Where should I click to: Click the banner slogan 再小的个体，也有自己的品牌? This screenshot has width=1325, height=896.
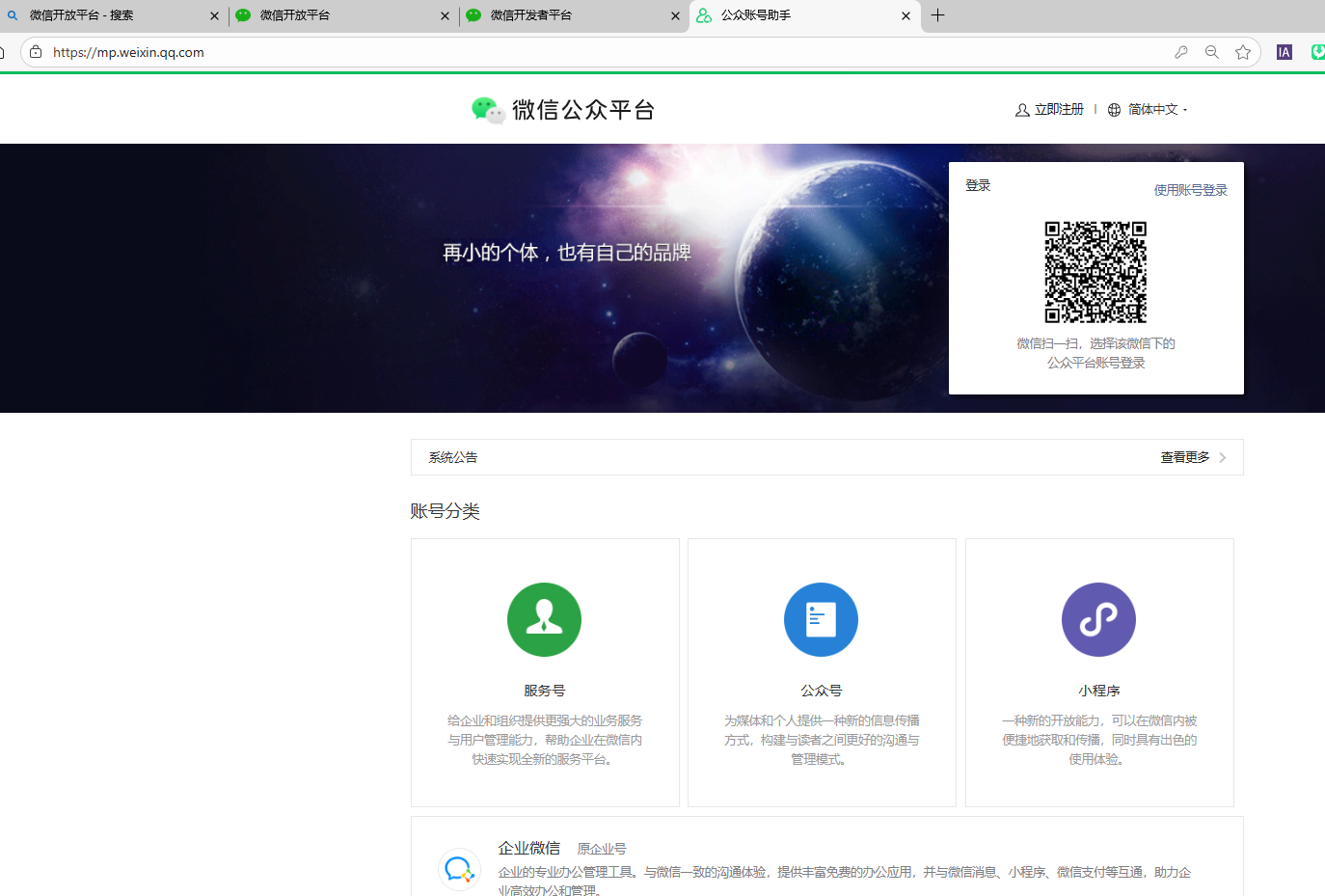567,253
